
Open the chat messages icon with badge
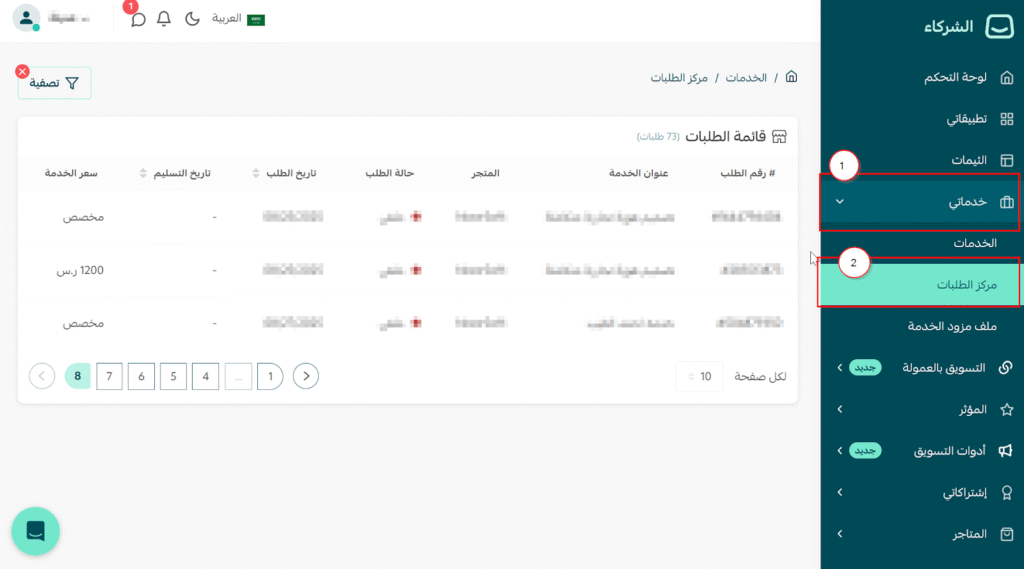tap(138, 19)
